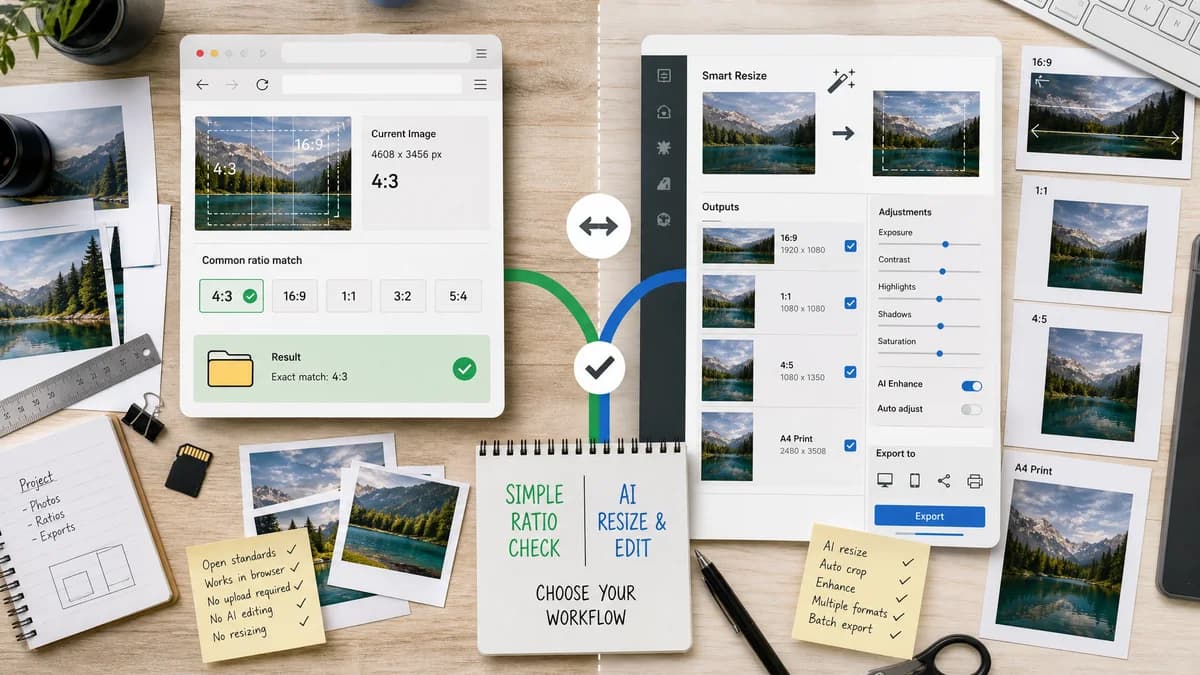Focus the address bar beside the reload icon
This screenshot has width=1200, height=675.
click(372, 85)
